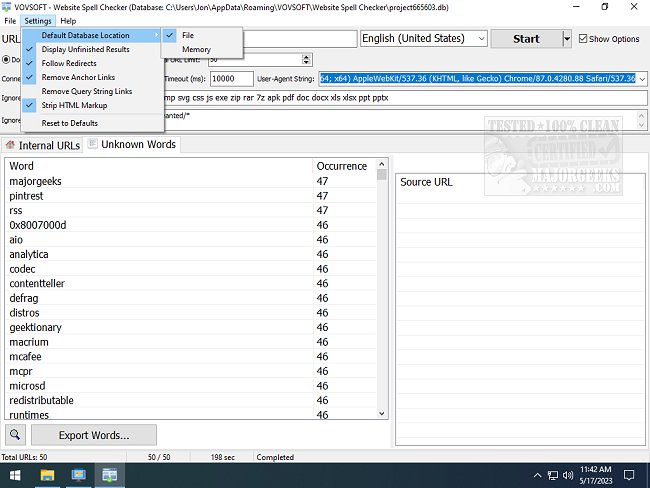650x488 pixels.
Task: Select the 'rss' word row
Action: (x=191, y=210)
